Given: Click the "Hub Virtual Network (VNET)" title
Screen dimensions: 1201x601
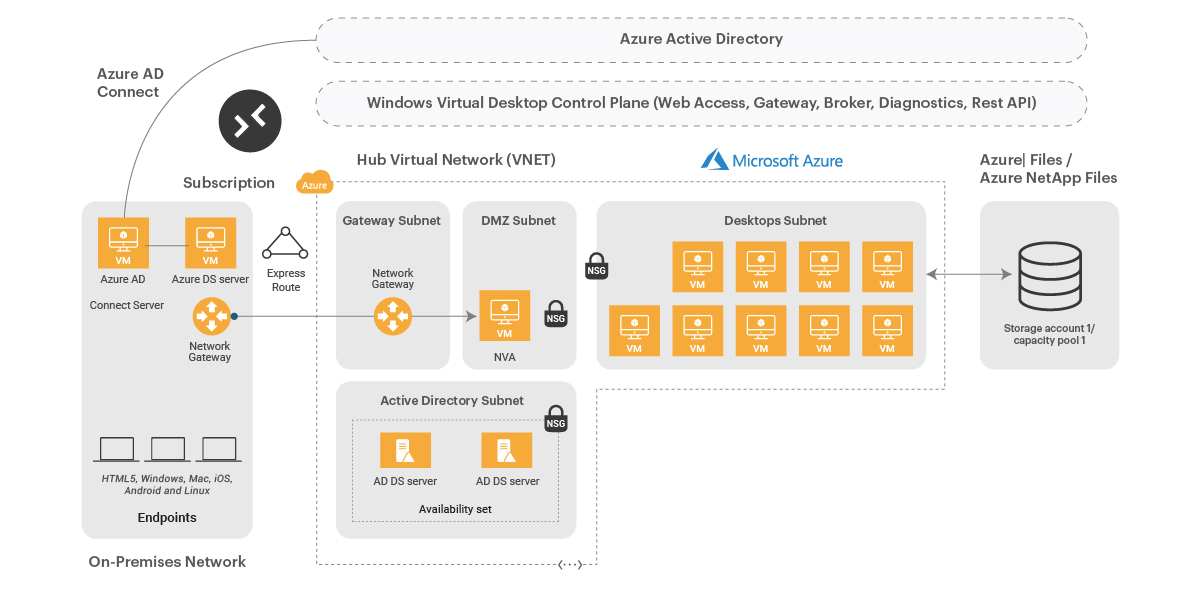Looking at the screenshot, I should (456, 160).
